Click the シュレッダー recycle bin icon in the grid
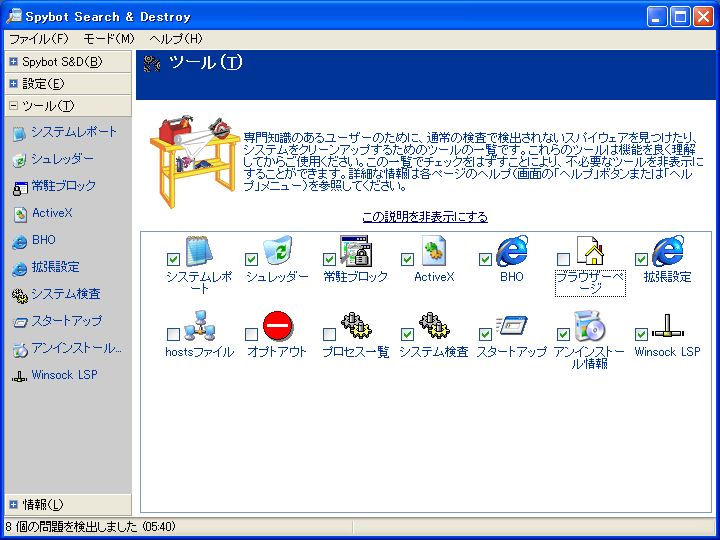 pos(278,250)
